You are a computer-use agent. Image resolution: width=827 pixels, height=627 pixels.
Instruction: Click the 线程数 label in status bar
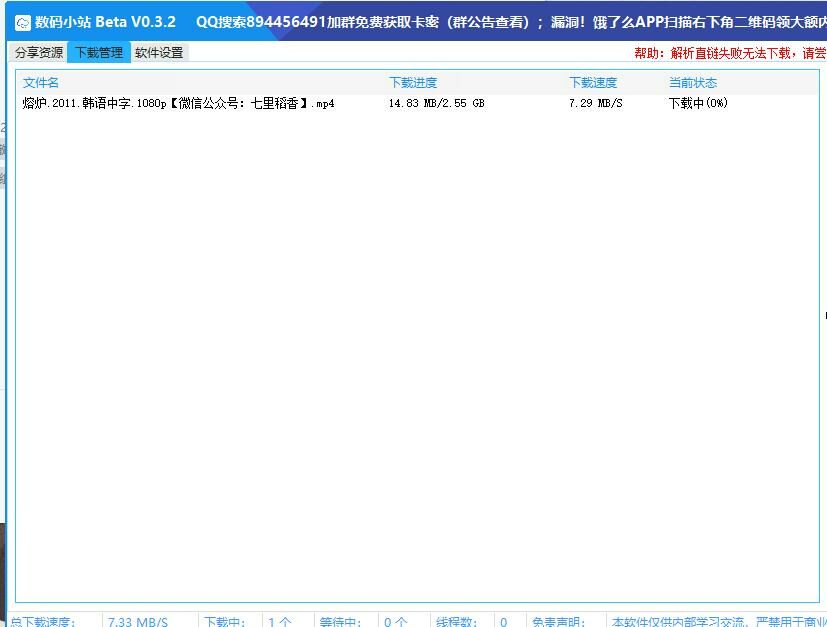click(x=457, y=621)
